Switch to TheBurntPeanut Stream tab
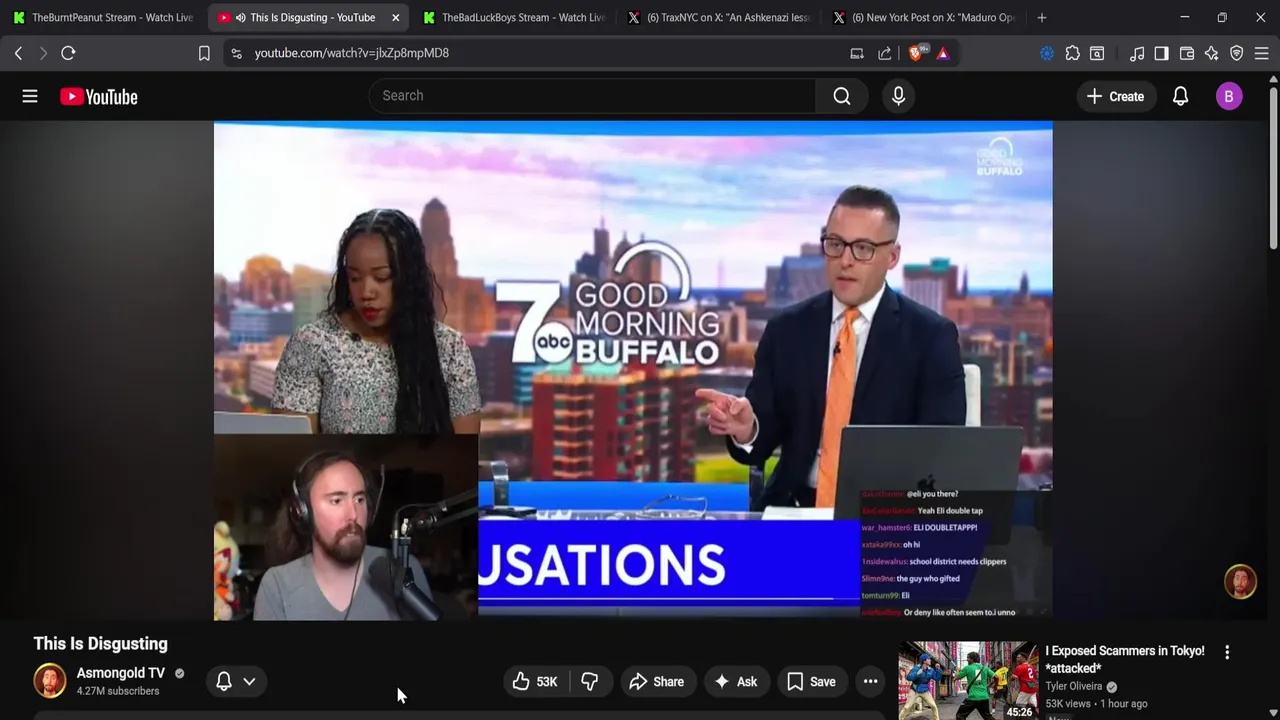 coord(103,17)
